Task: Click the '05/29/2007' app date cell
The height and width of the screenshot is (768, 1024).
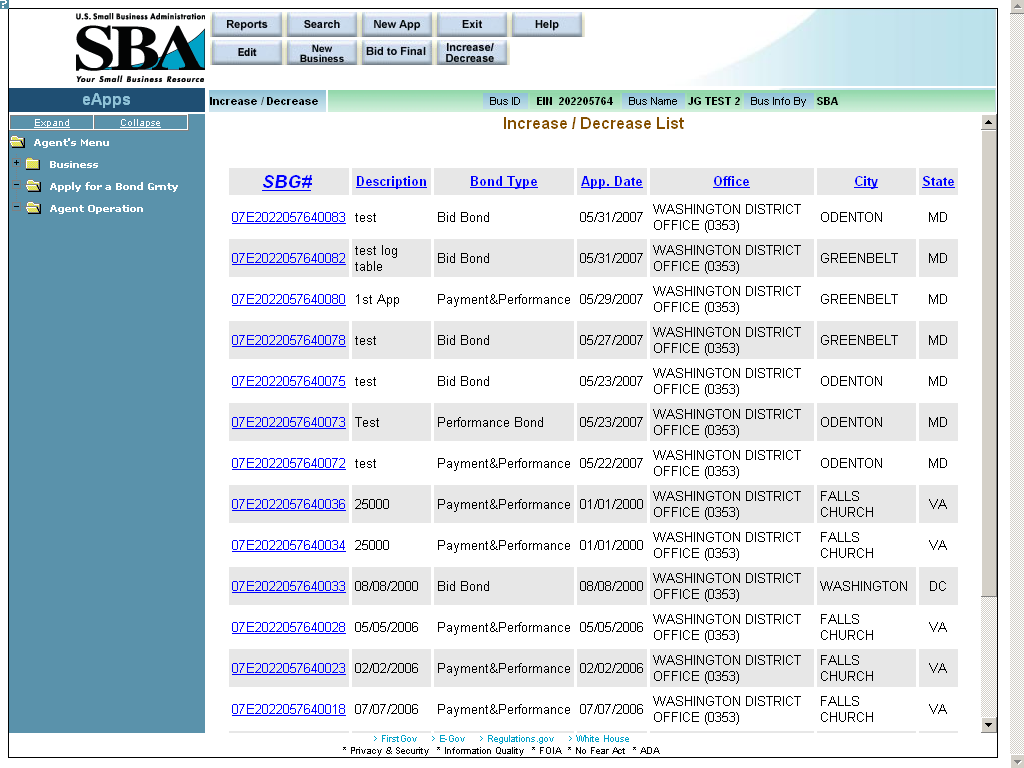Action: pos(611,300)
